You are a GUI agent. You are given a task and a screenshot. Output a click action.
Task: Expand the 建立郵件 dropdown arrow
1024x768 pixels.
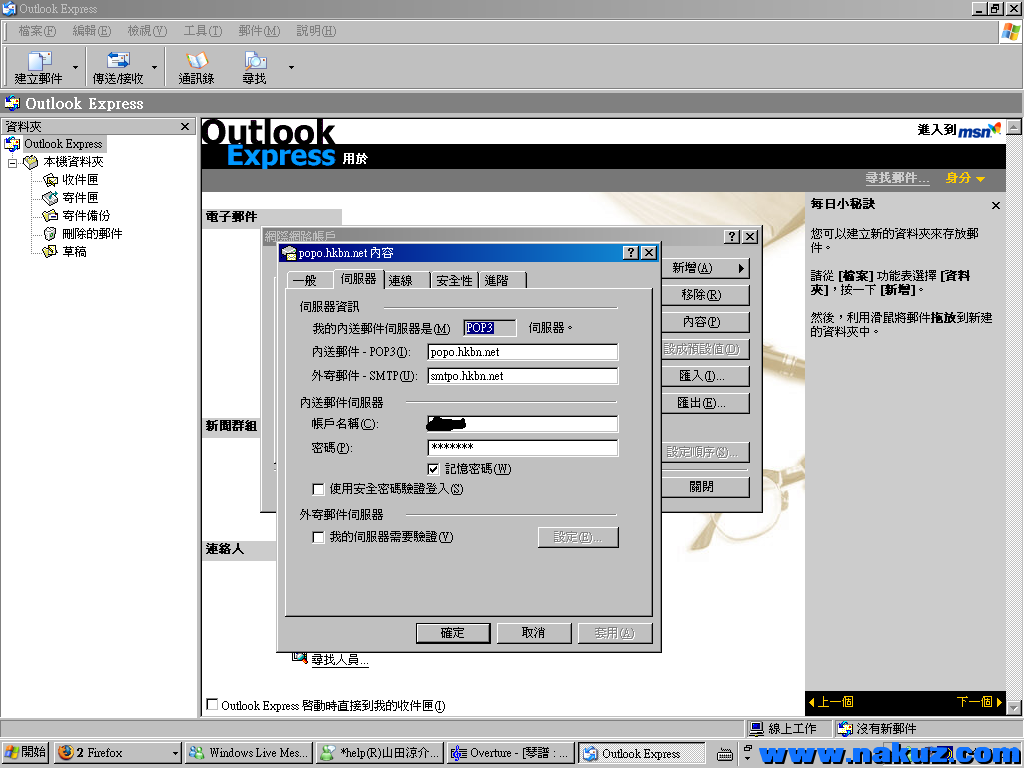point(75,67)
